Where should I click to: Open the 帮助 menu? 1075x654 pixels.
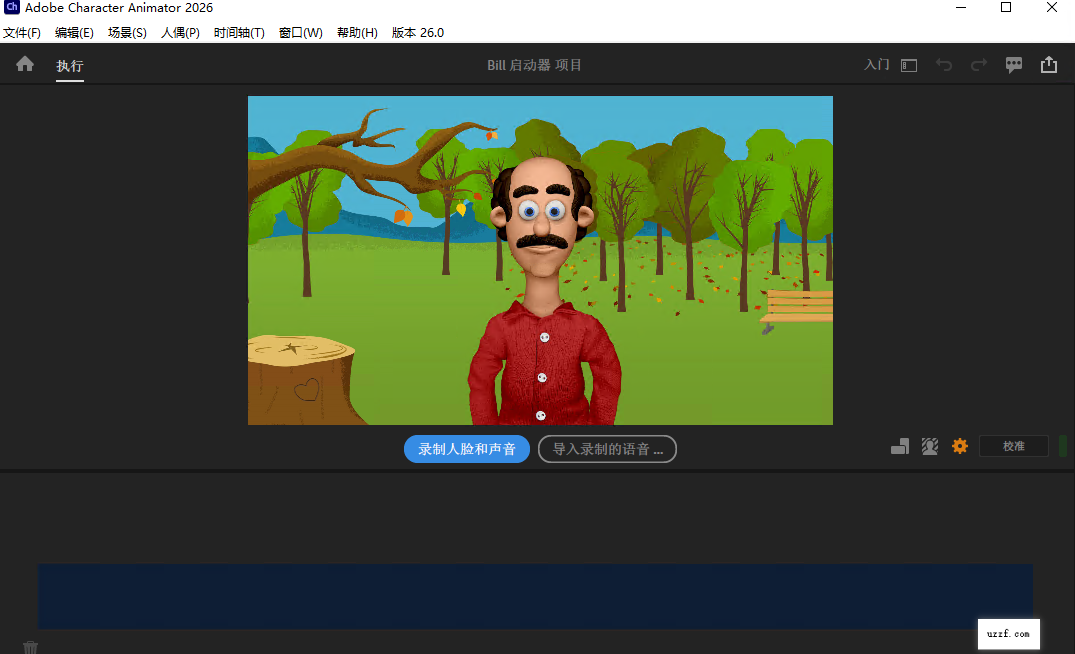[x=355, y=32]
